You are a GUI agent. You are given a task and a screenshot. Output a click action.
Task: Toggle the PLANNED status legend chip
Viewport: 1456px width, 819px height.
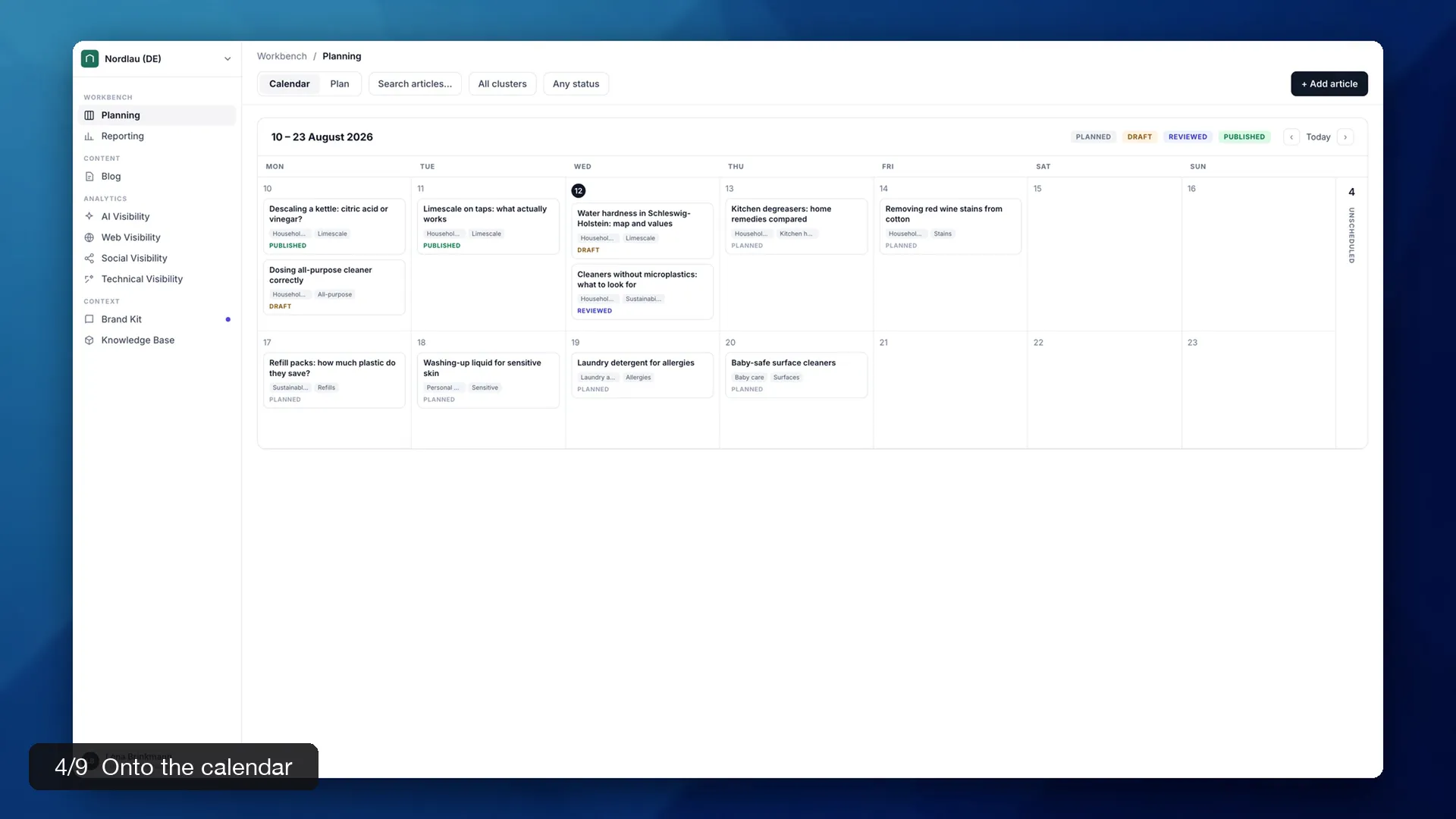[x=1094, y=137]
